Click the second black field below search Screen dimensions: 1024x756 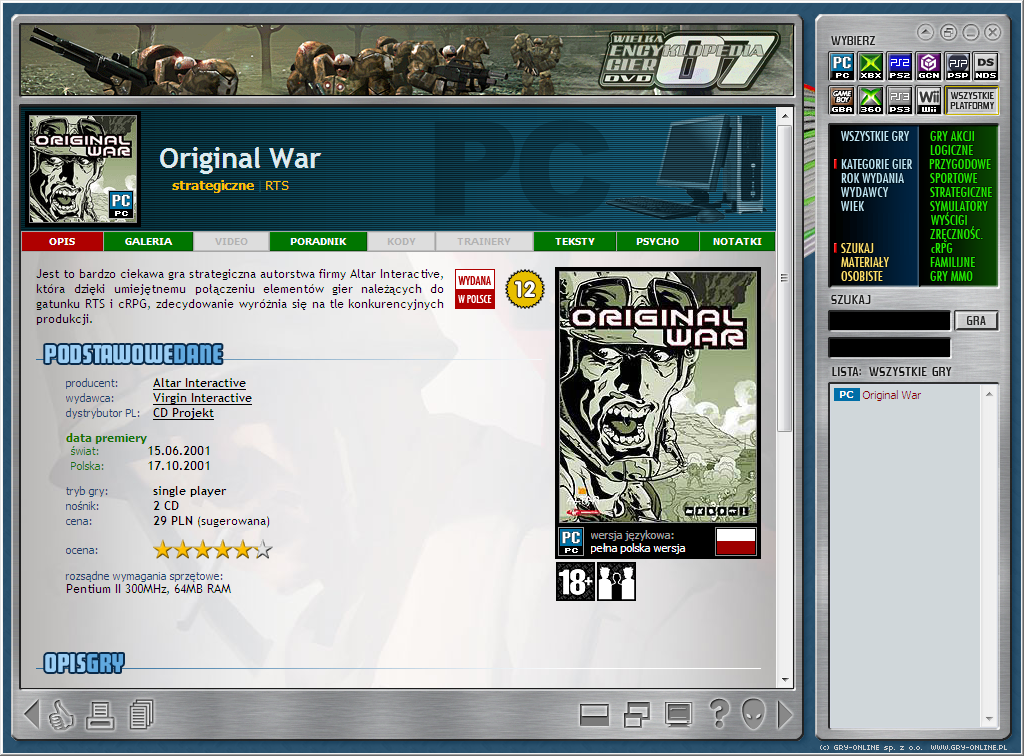tap(889, 347)
